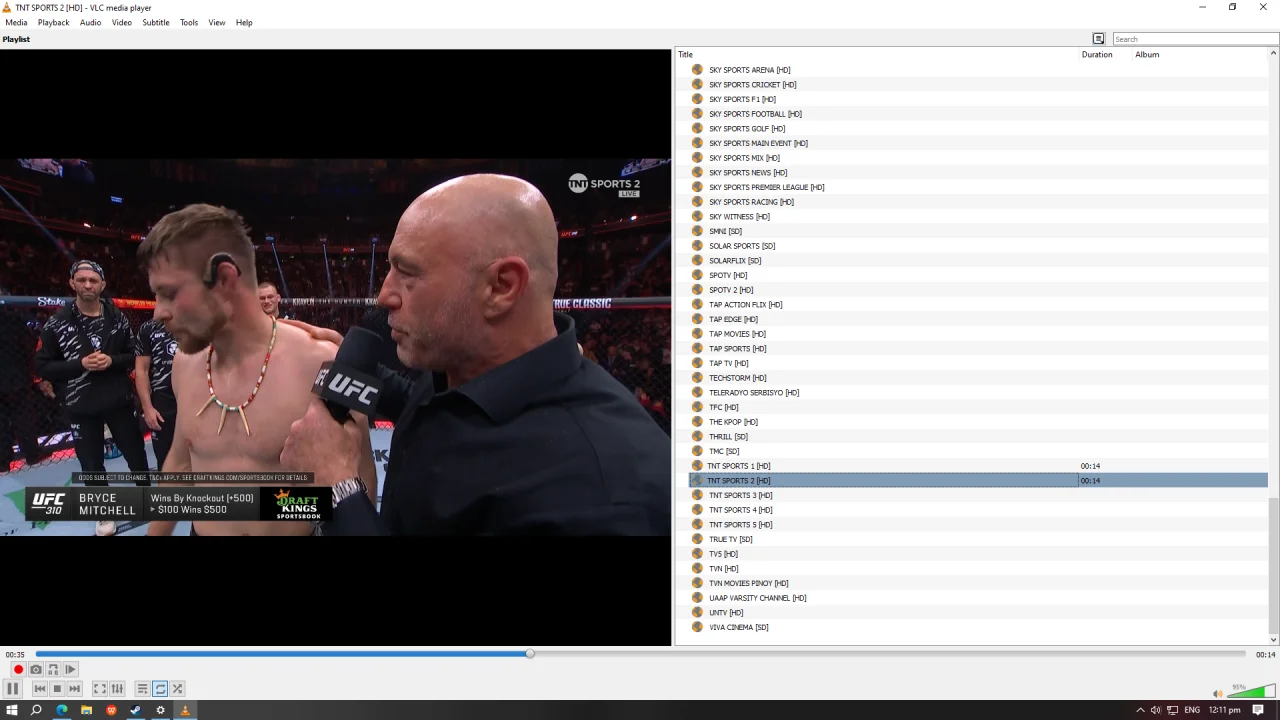Change playlist view mode icon
This screenshot has height=720, width=1280.
click(1098, 39)
